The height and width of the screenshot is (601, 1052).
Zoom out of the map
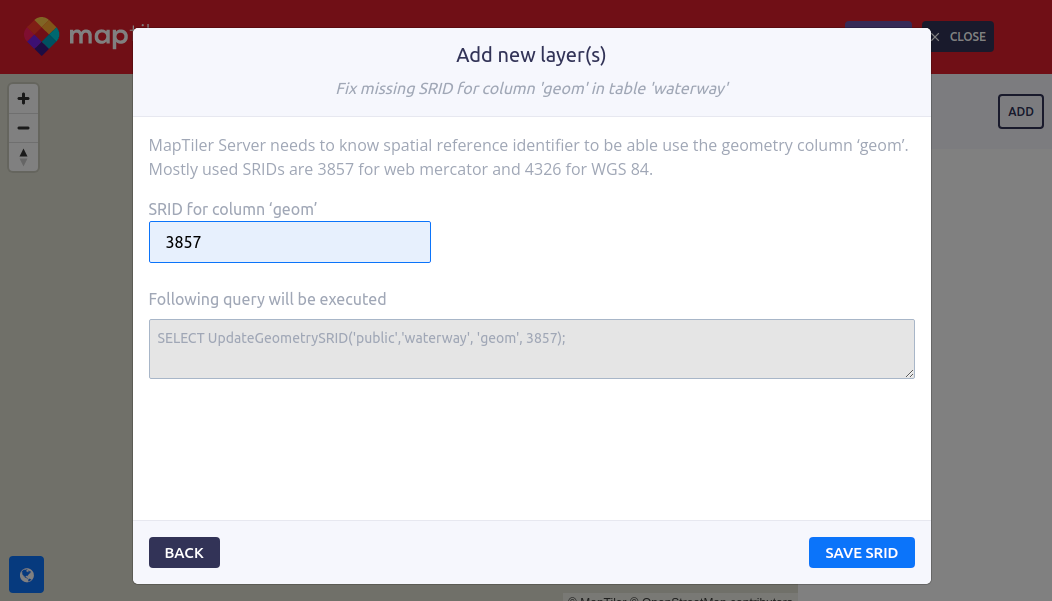pos(23,128)
